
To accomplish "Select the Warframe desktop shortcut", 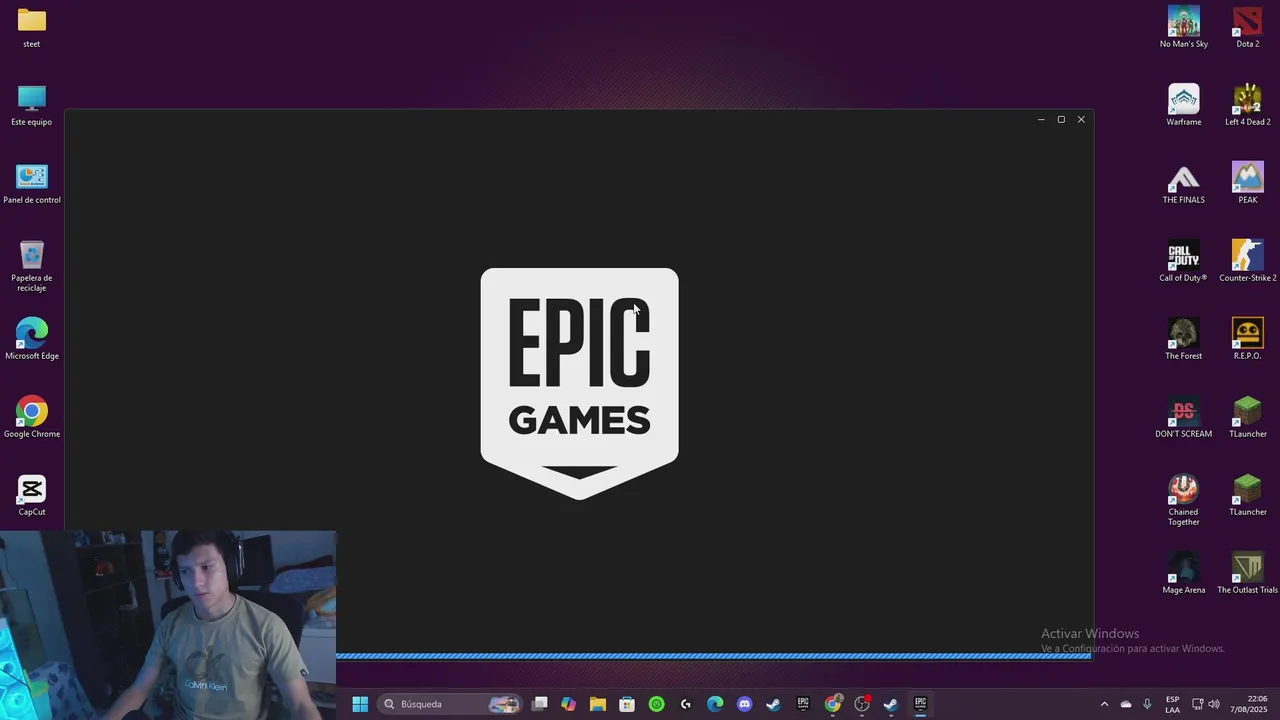I will click(x=1184, y=105).
